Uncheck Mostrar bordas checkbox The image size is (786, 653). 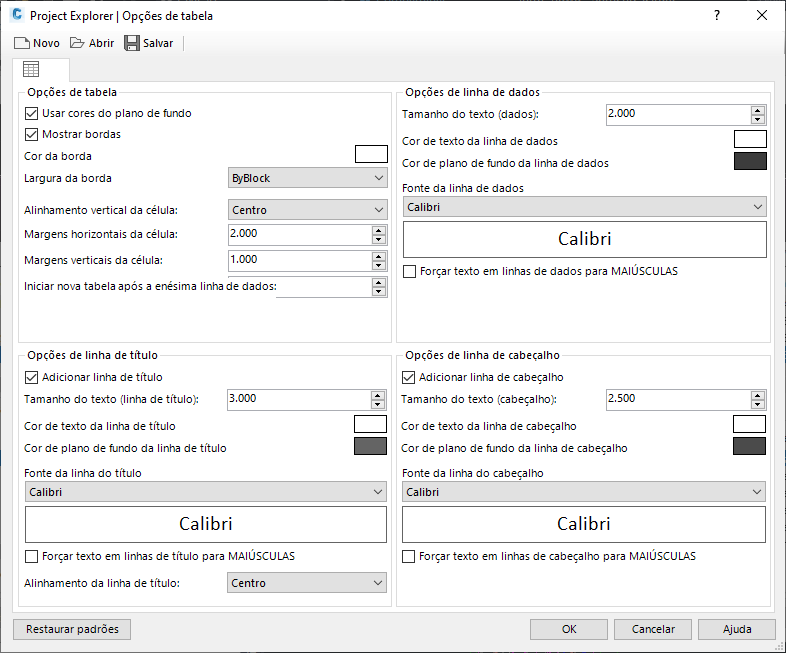point(31,134)
